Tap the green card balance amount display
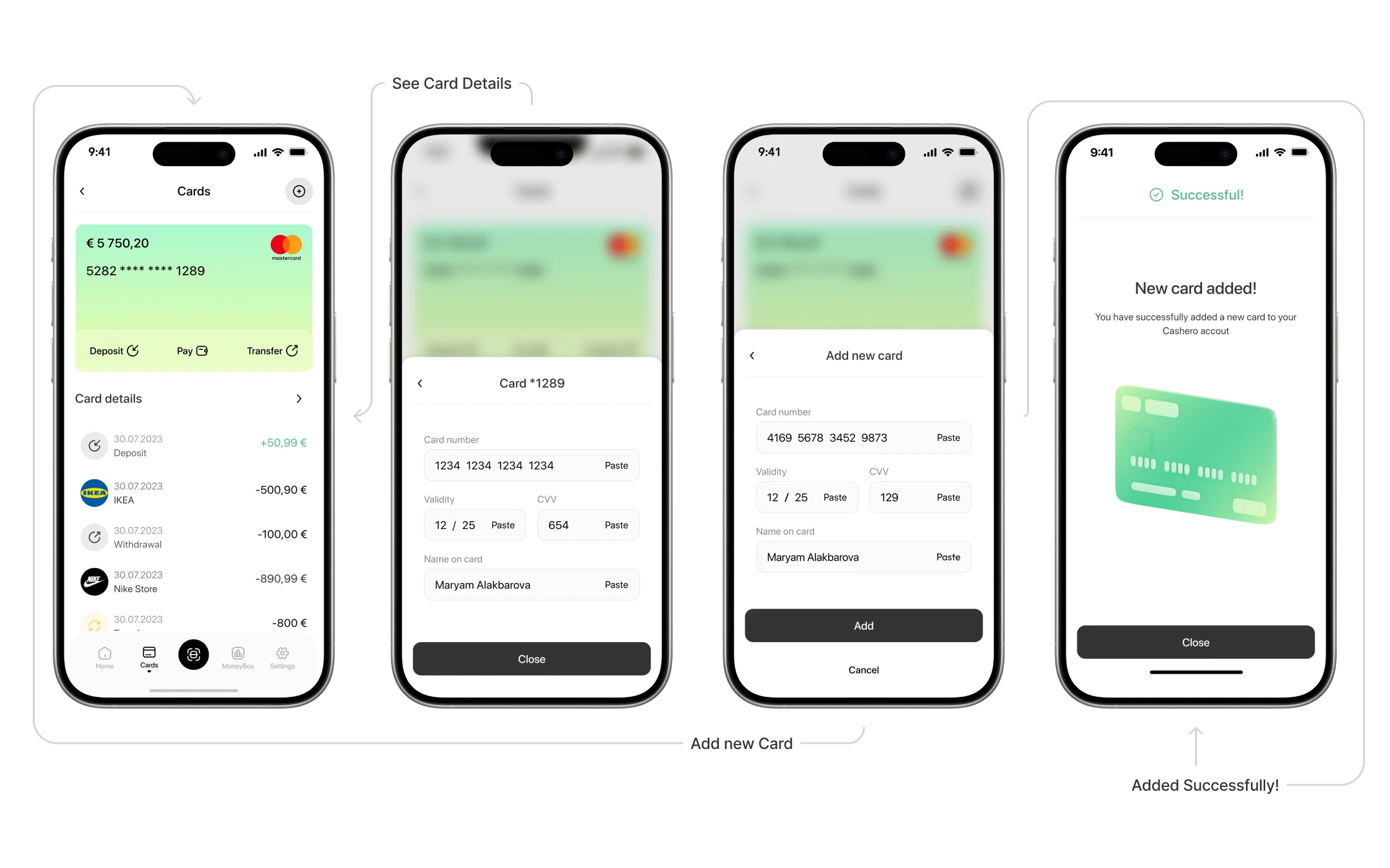Viewport: 1390px width, 868px height. [x=119, y=244]
